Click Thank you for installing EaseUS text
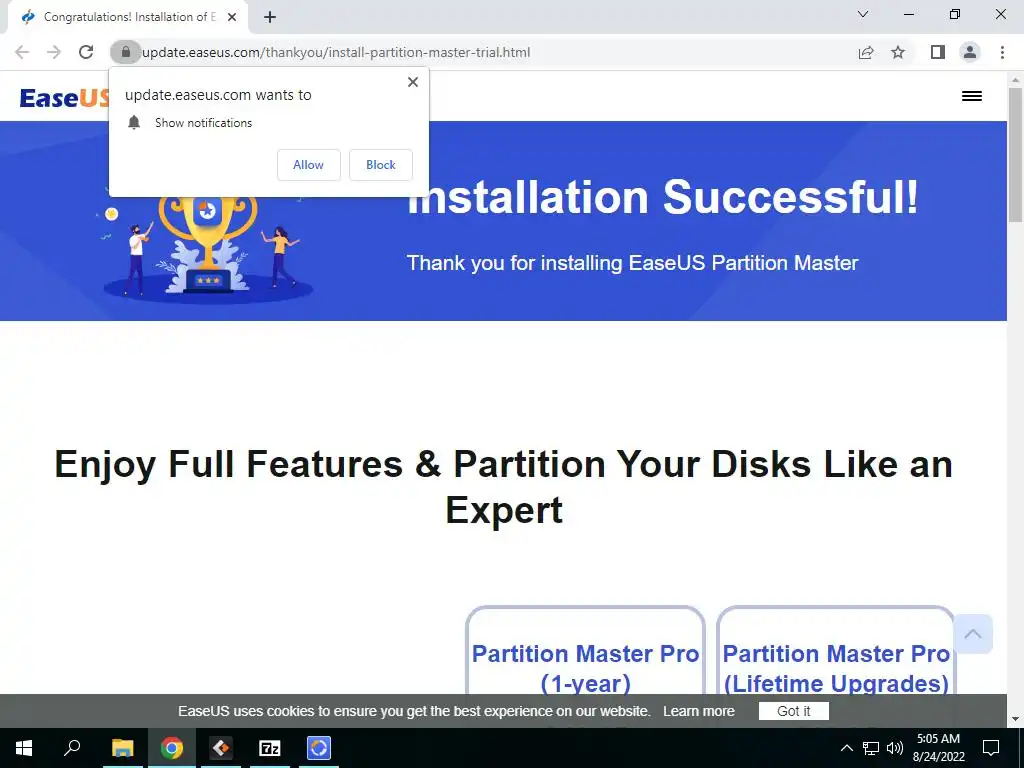 632,263
